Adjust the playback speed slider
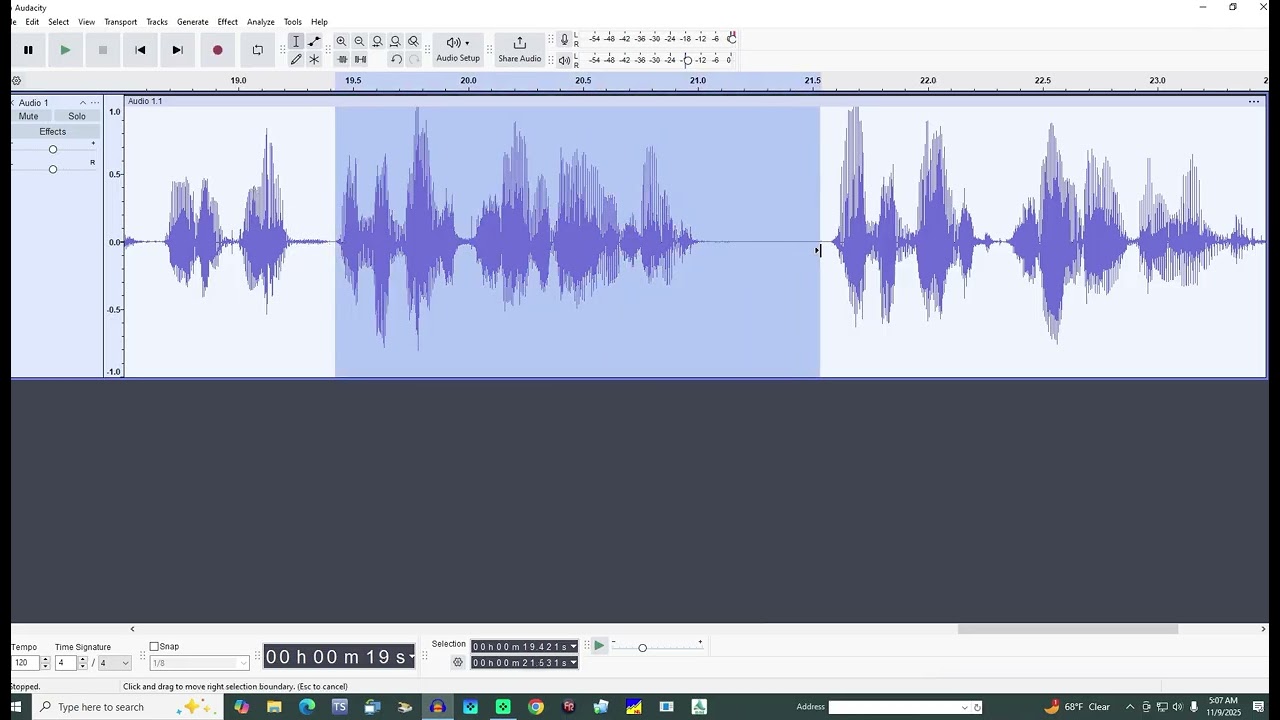Screen dimensions: 1280x720 (x=642, y=648)
